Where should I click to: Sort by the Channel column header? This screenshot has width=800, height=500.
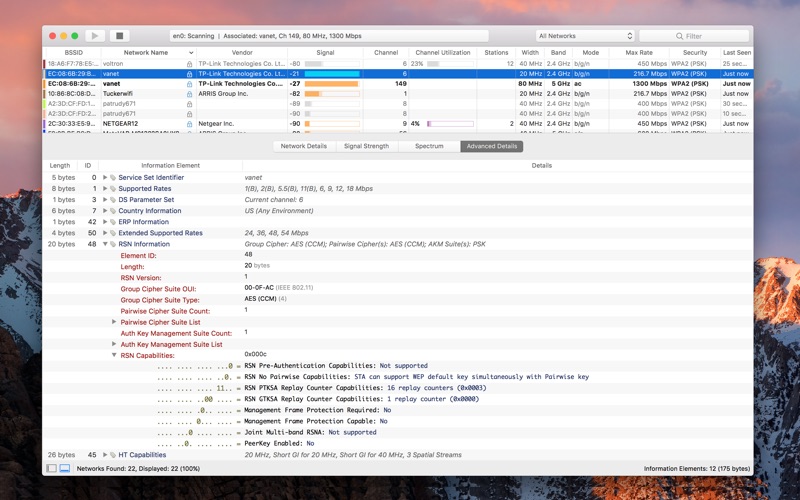386,53
